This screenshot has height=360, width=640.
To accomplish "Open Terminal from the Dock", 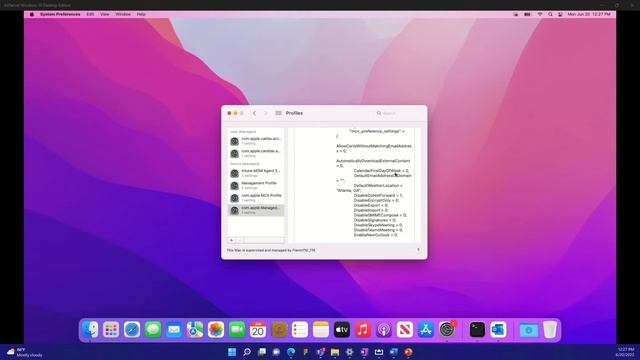I will point(477,329).
